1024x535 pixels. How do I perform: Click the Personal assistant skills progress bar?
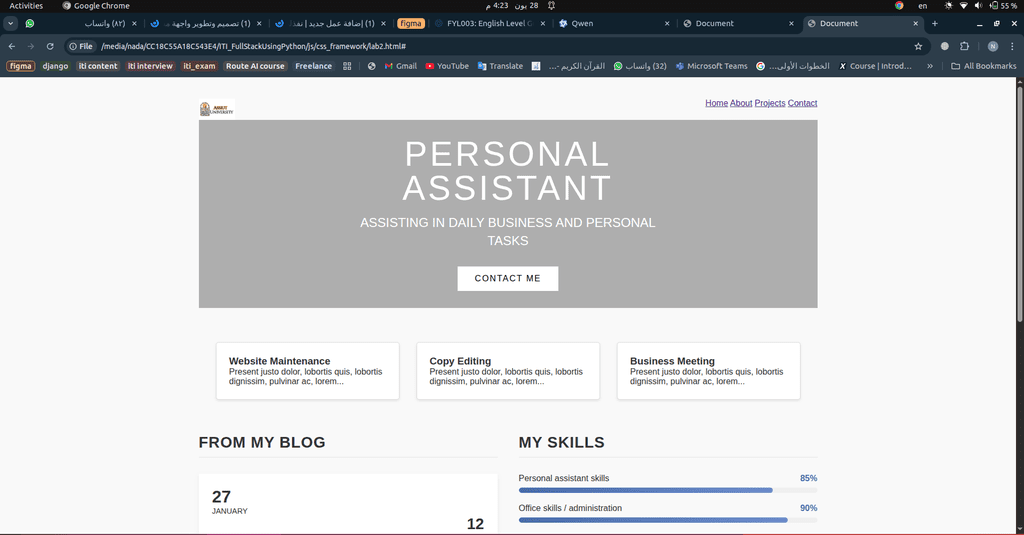coord(667,490)
